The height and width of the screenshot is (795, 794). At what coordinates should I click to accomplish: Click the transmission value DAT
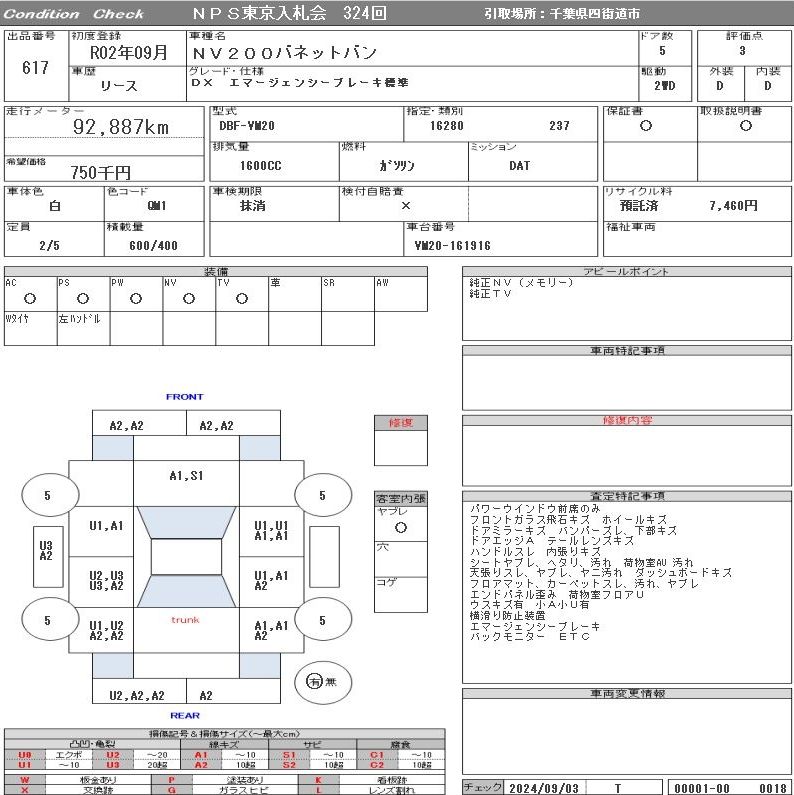pos(519,166)
